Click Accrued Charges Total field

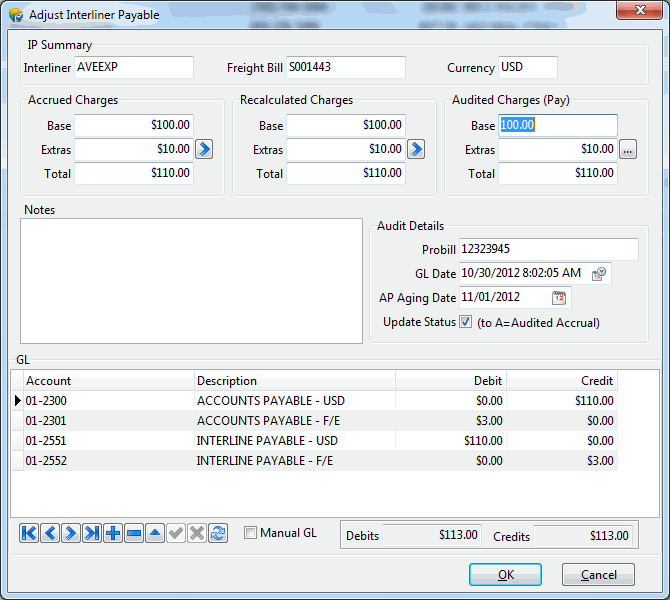[134, 173]
